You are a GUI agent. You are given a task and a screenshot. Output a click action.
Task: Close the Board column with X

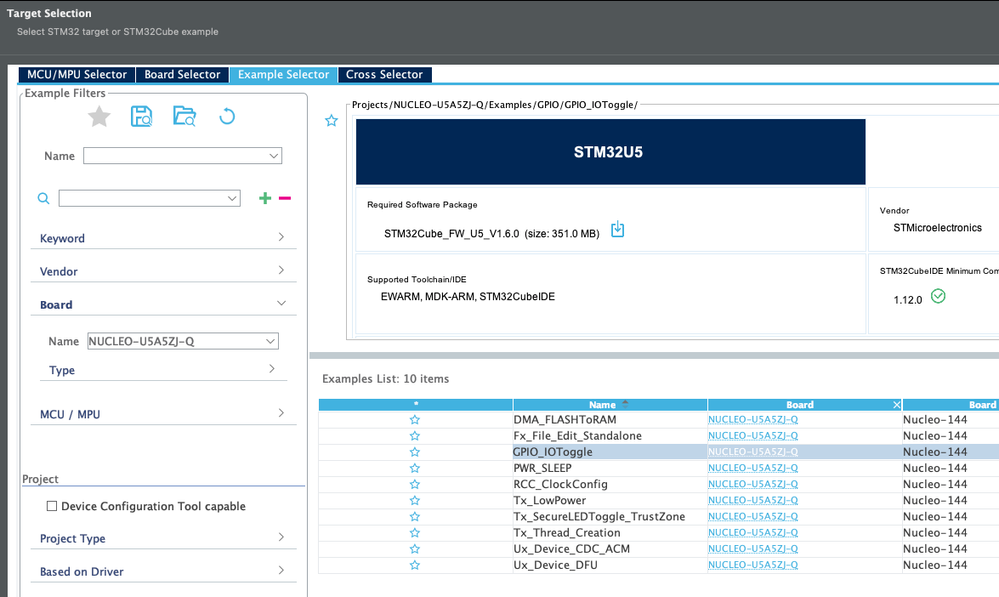896,405
